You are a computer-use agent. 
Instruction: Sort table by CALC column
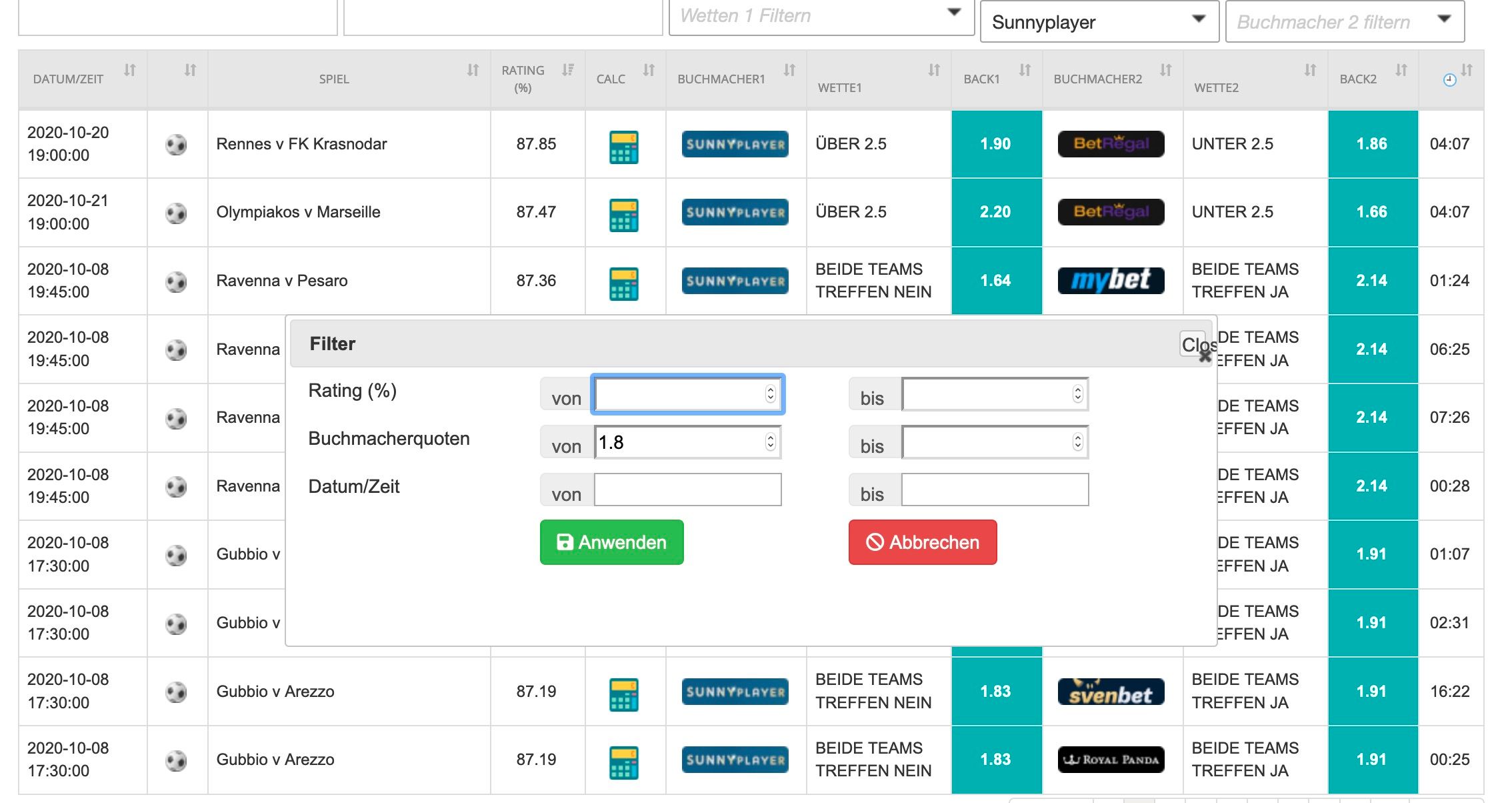(x=649, y=70)
